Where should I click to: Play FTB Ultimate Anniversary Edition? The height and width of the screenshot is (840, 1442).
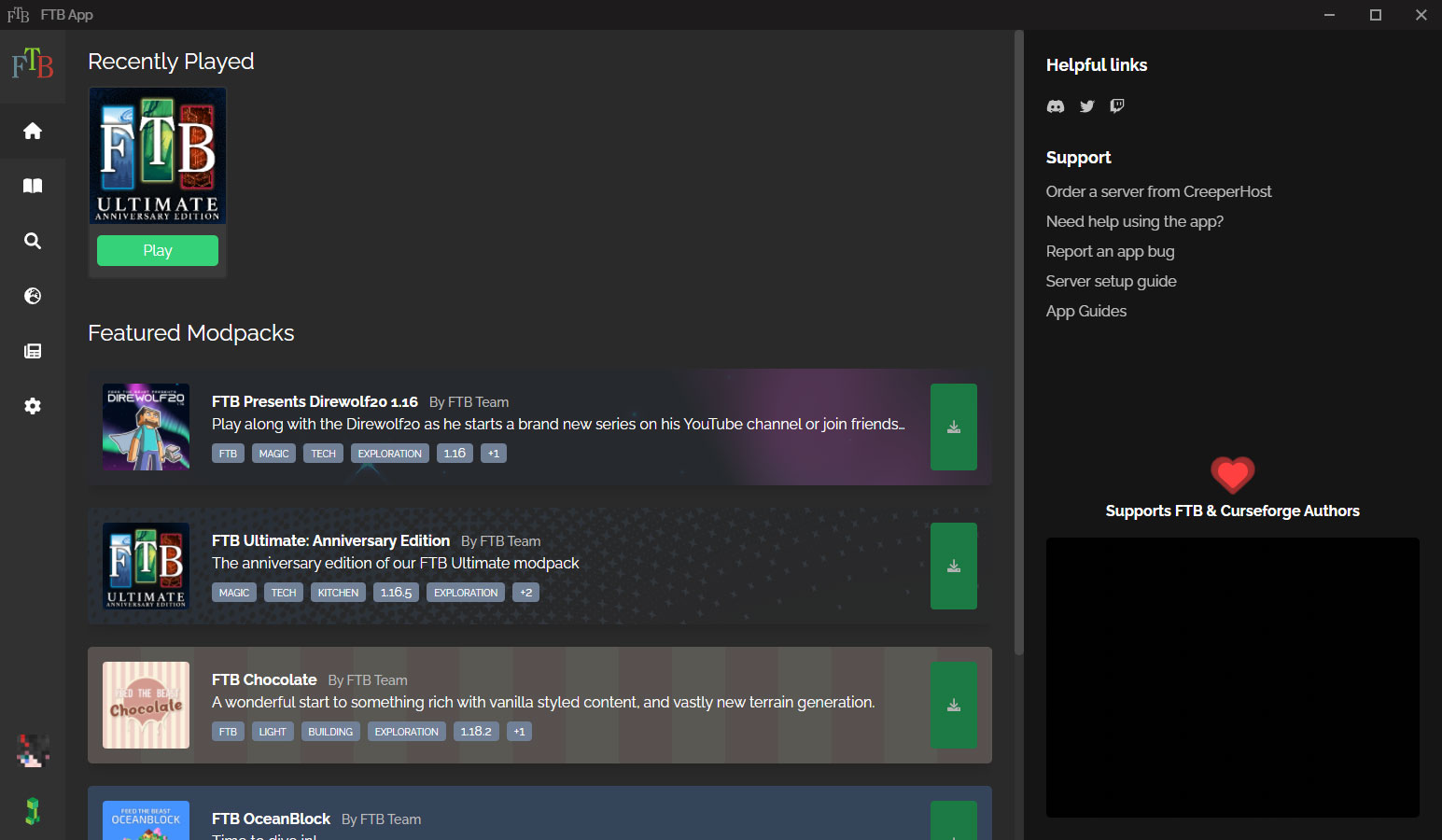click(x=158, y=250)
